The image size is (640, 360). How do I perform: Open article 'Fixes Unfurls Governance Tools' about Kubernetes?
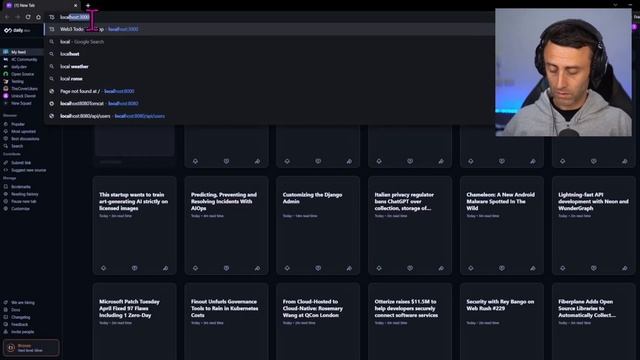tap(224, 308)
